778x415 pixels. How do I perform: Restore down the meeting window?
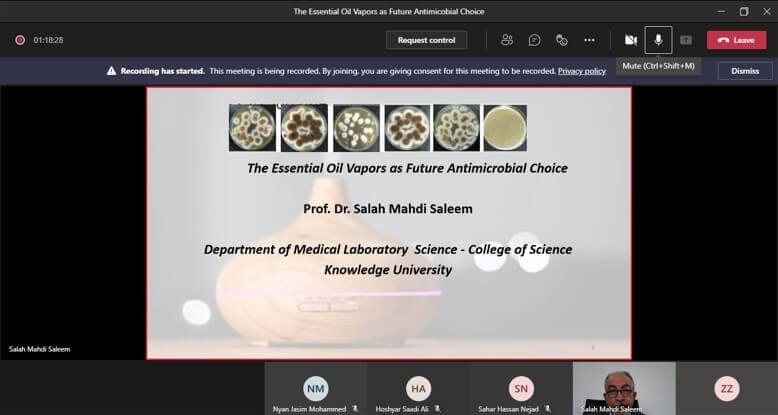coord(744,11)
